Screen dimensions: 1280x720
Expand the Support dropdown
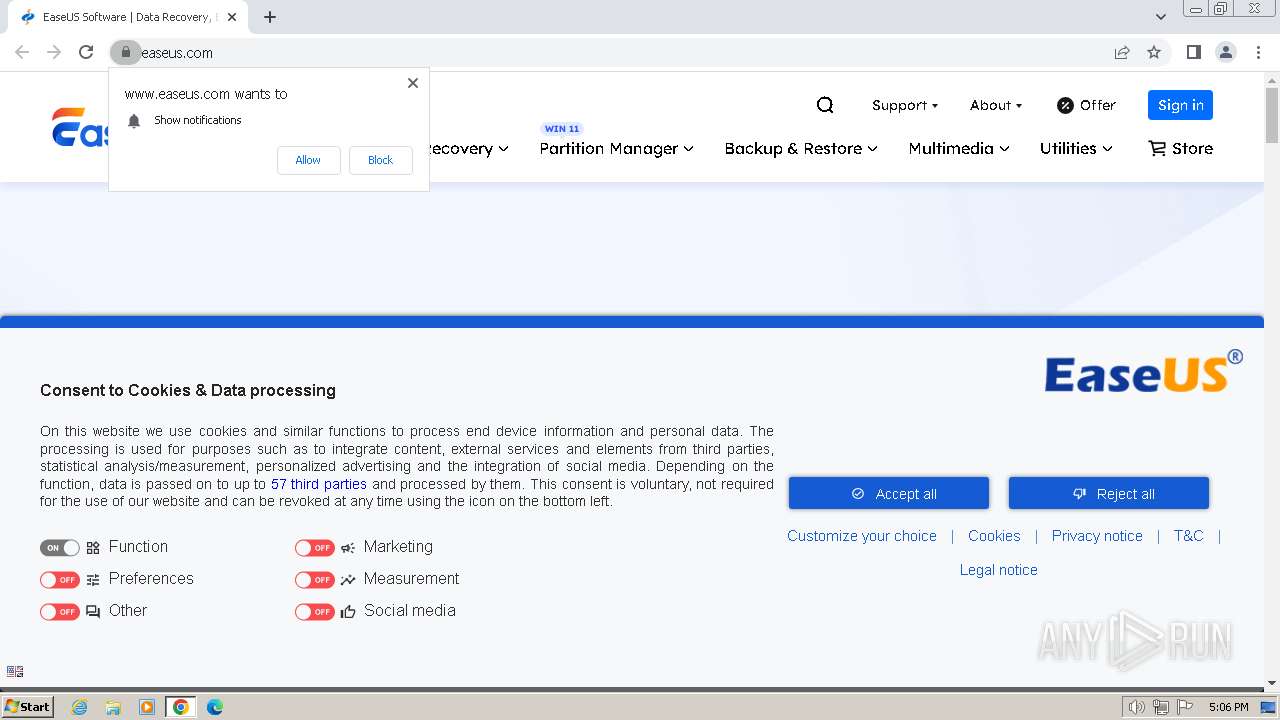[905, 105]
